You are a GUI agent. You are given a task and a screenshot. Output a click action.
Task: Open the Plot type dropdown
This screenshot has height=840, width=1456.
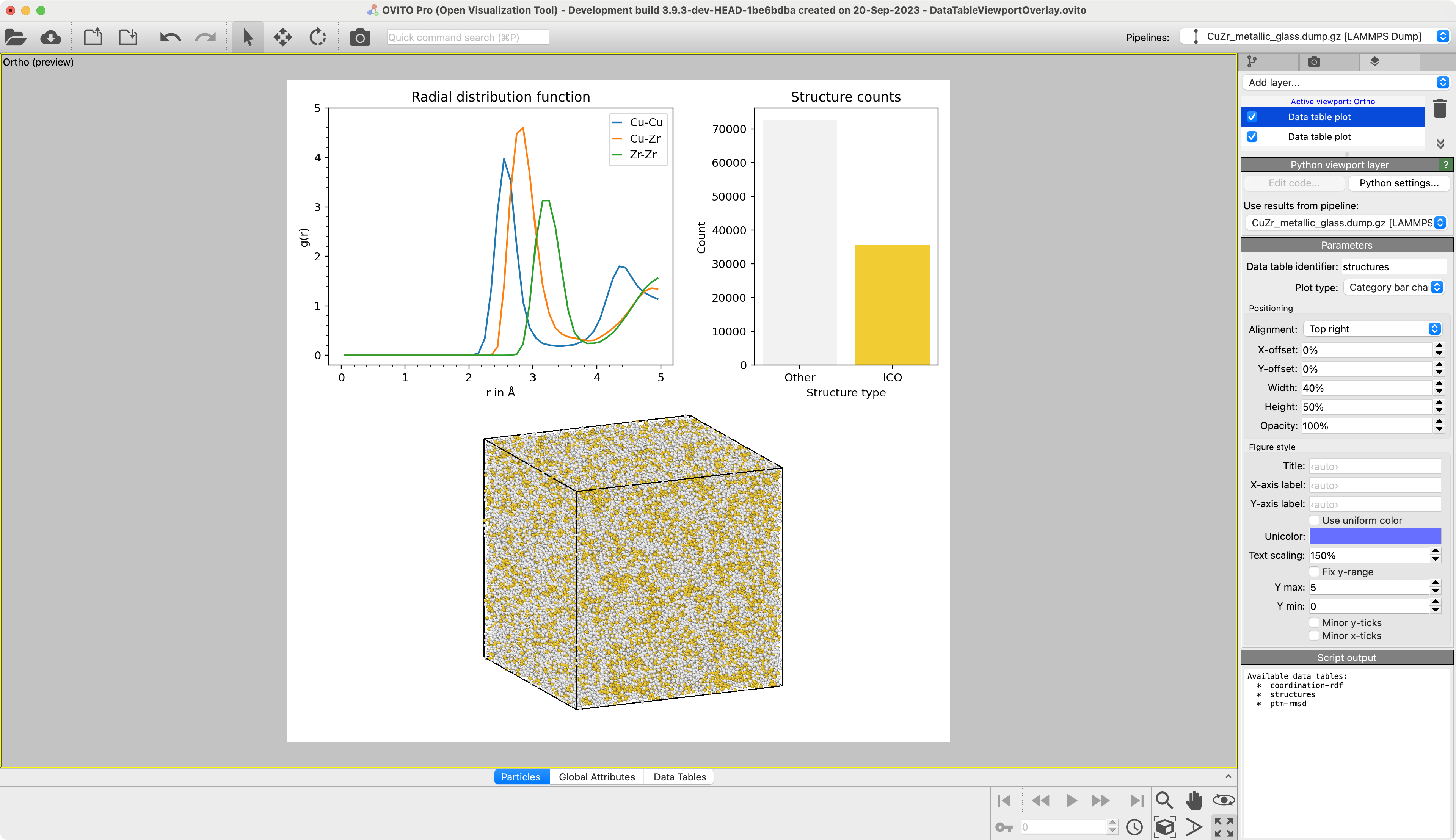coord(1393,287)
